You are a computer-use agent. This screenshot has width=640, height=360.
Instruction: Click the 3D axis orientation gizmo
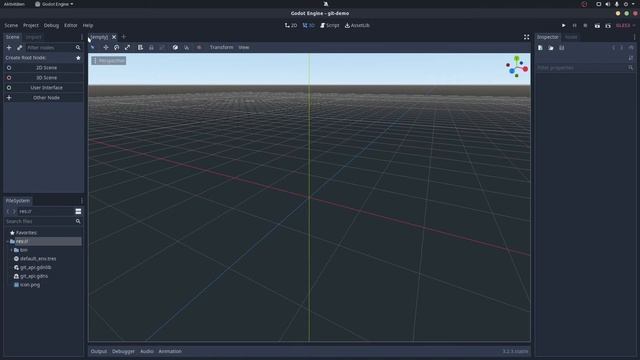point(517,67)
